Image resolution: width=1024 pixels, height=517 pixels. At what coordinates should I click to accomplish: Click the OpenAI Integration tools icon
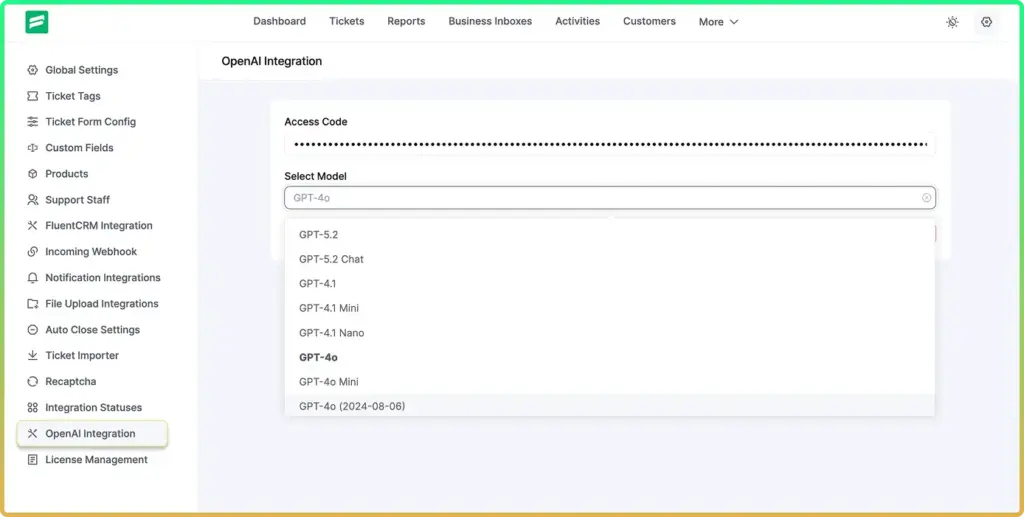click(x=32, y=433)
